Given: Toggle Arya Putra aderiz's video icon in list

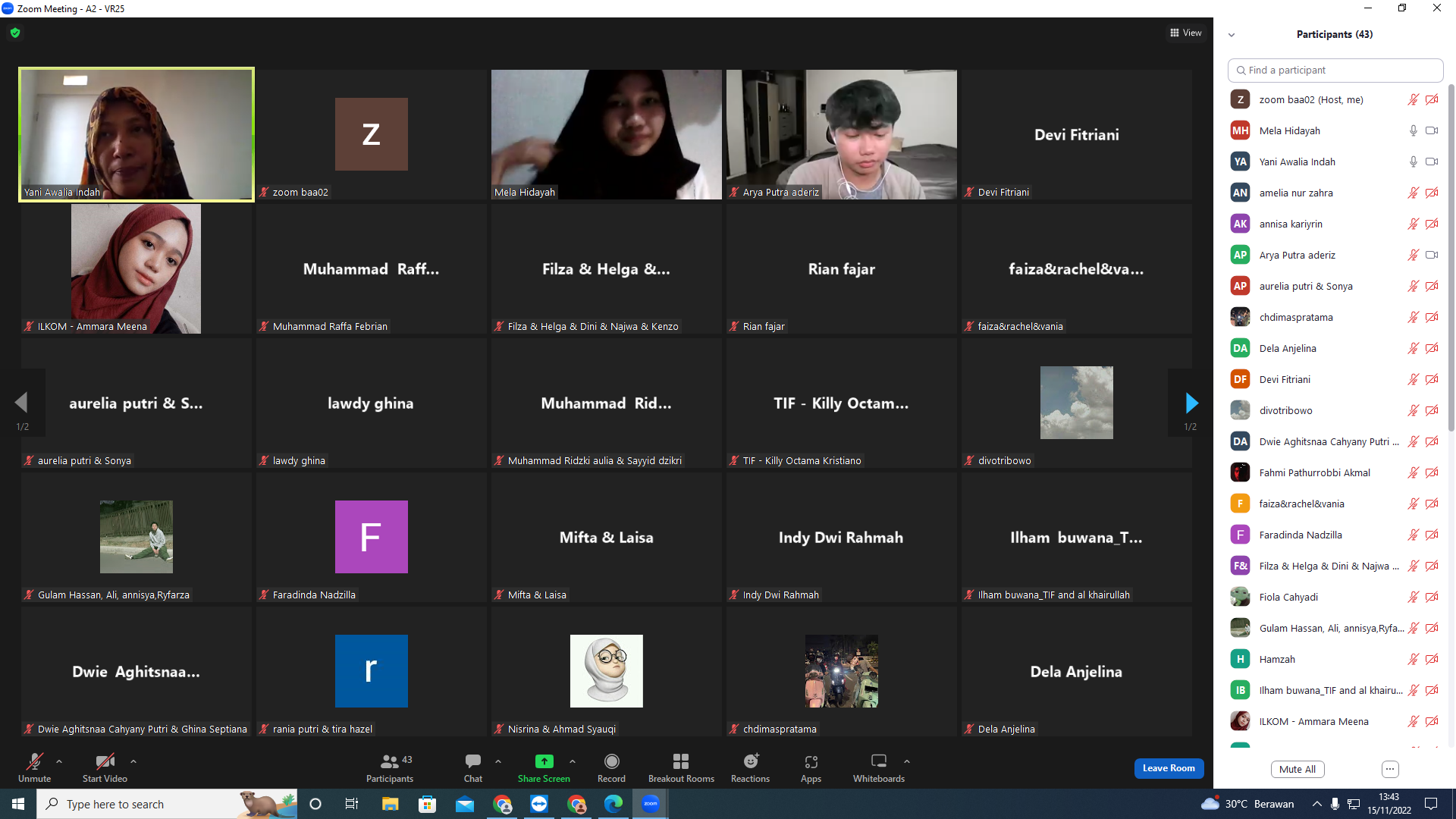Looking at the screenshot, I should click(1432, 255).
